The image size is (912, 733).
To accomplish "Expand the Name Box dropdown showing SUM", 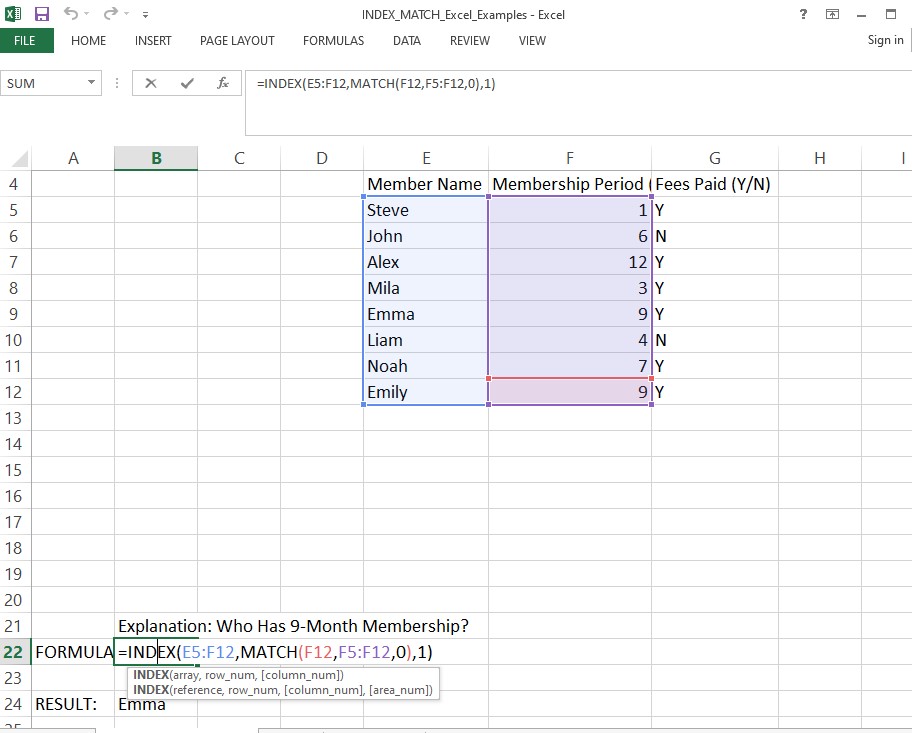I will click(x=92, y=84).
